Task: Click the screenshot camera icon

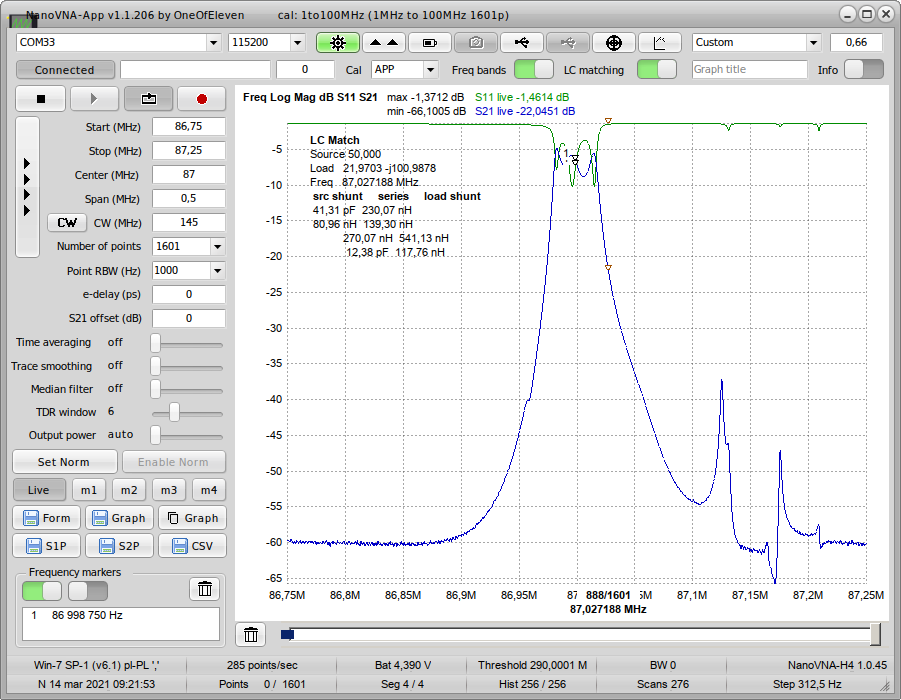Action: (476, 42)
